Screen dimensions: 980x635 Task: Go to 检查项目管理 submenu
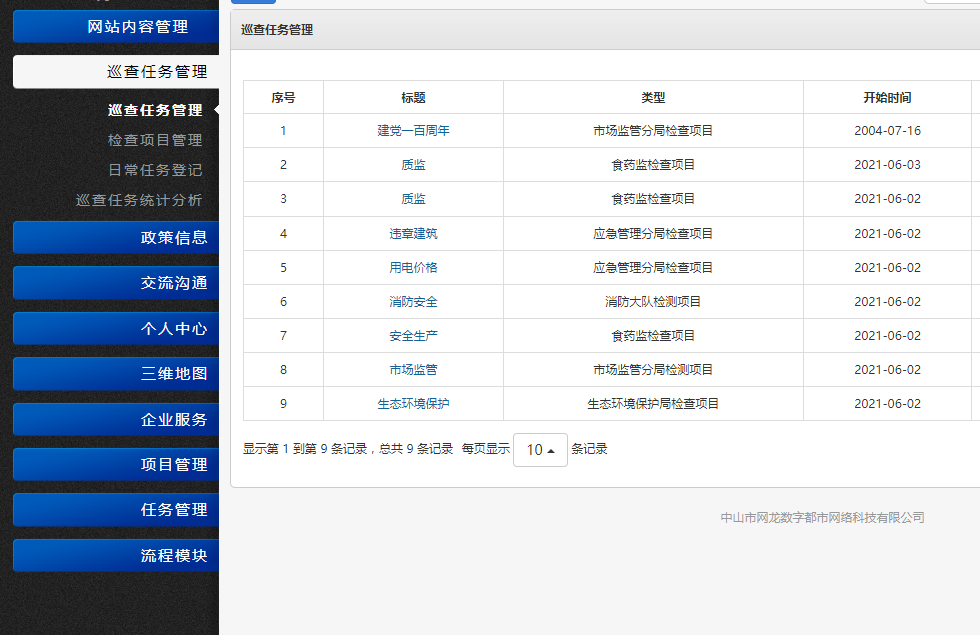155,140
